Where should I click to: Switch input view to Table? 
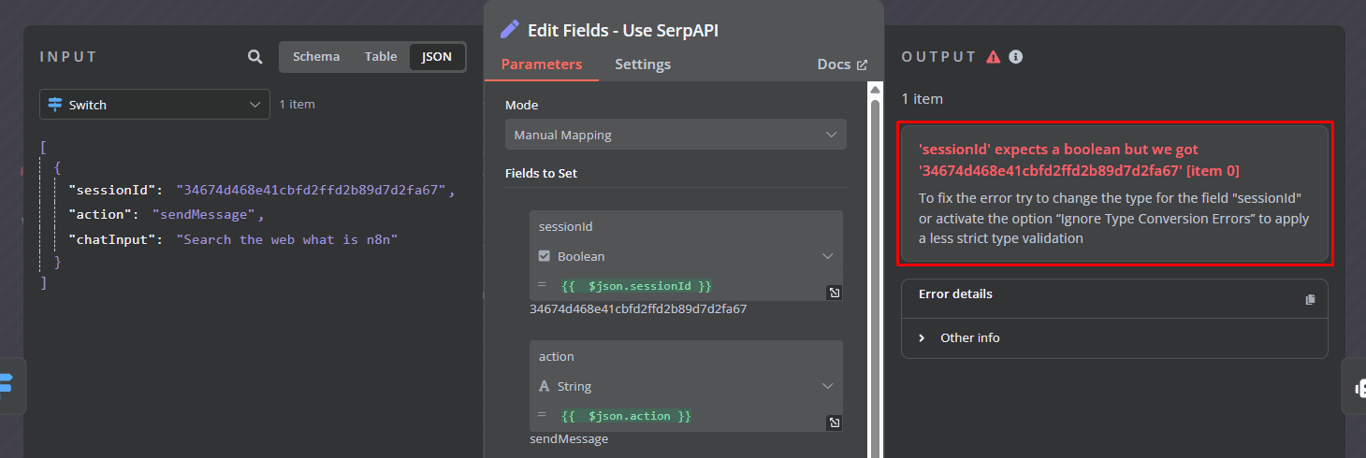pos(381,57)
